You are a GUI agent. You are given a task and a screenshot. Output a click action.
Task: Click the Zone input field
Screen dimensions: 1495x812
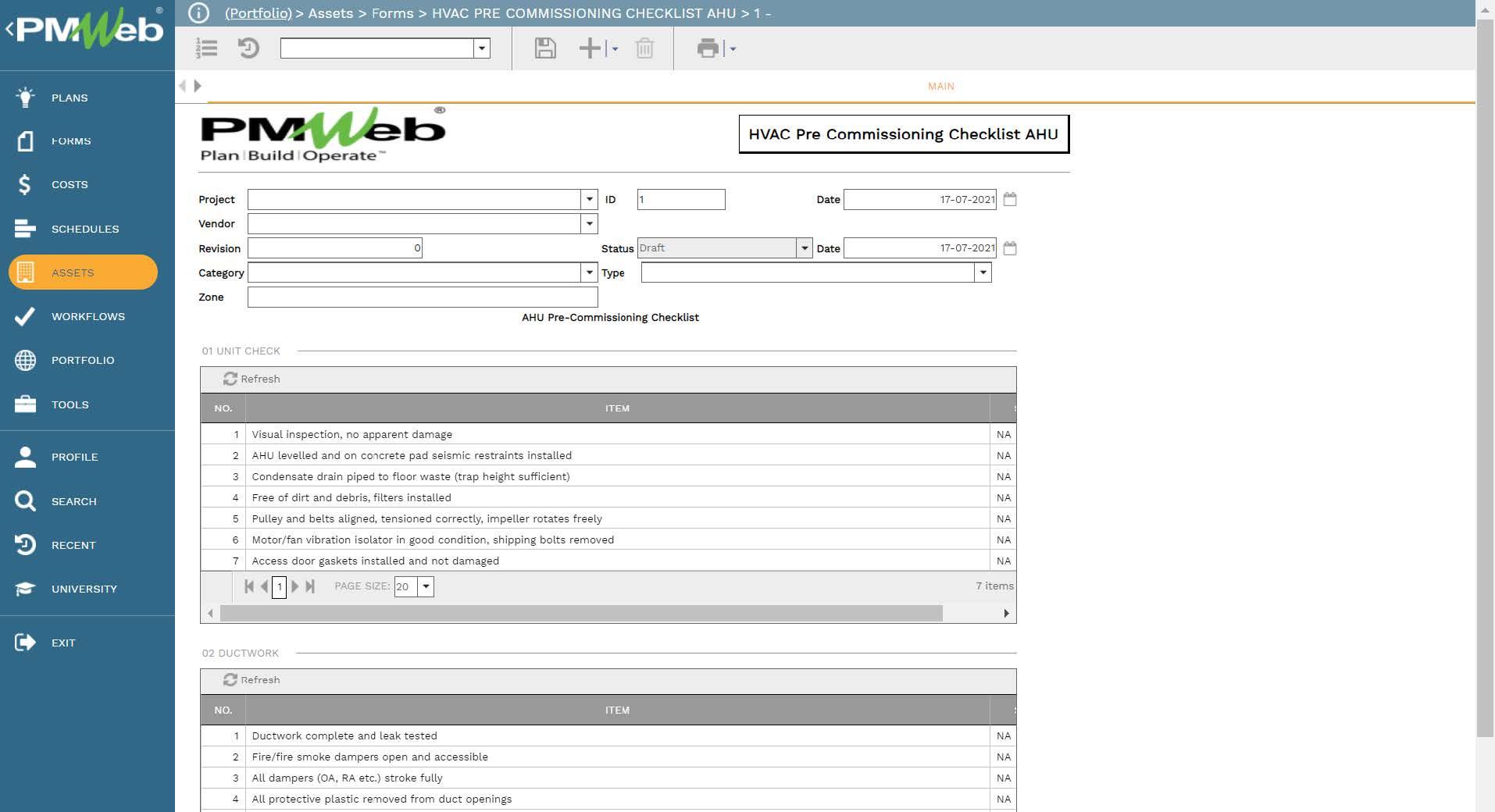tap(422, 297)
